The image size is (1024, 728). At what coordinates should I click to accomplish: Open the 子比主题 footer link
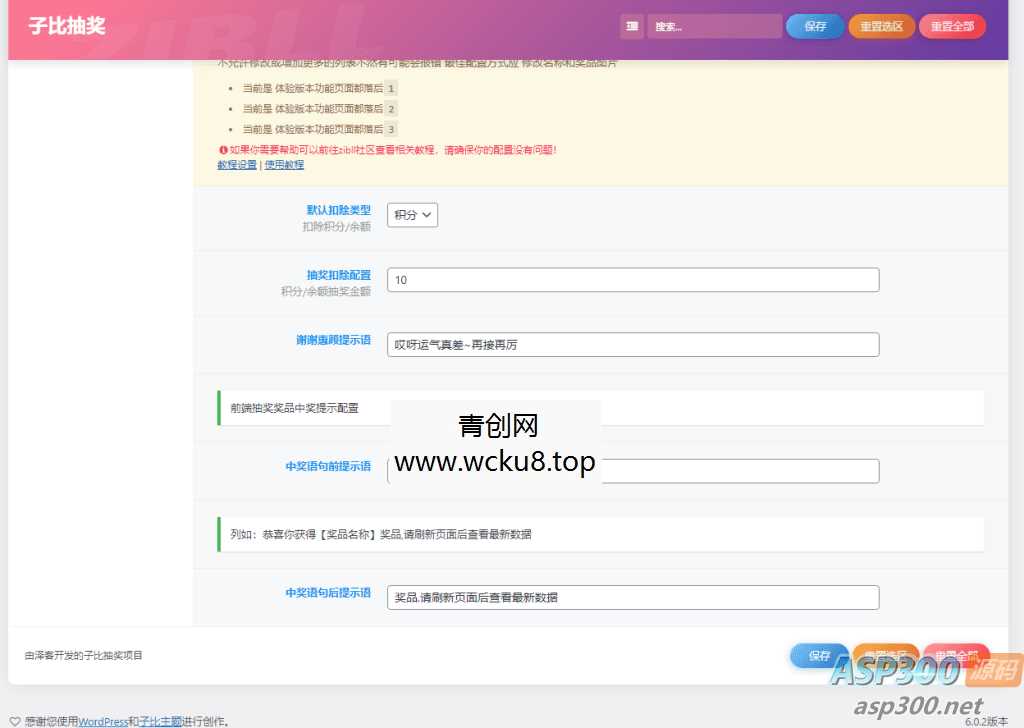pyautogui.click(x=162, y=720)
